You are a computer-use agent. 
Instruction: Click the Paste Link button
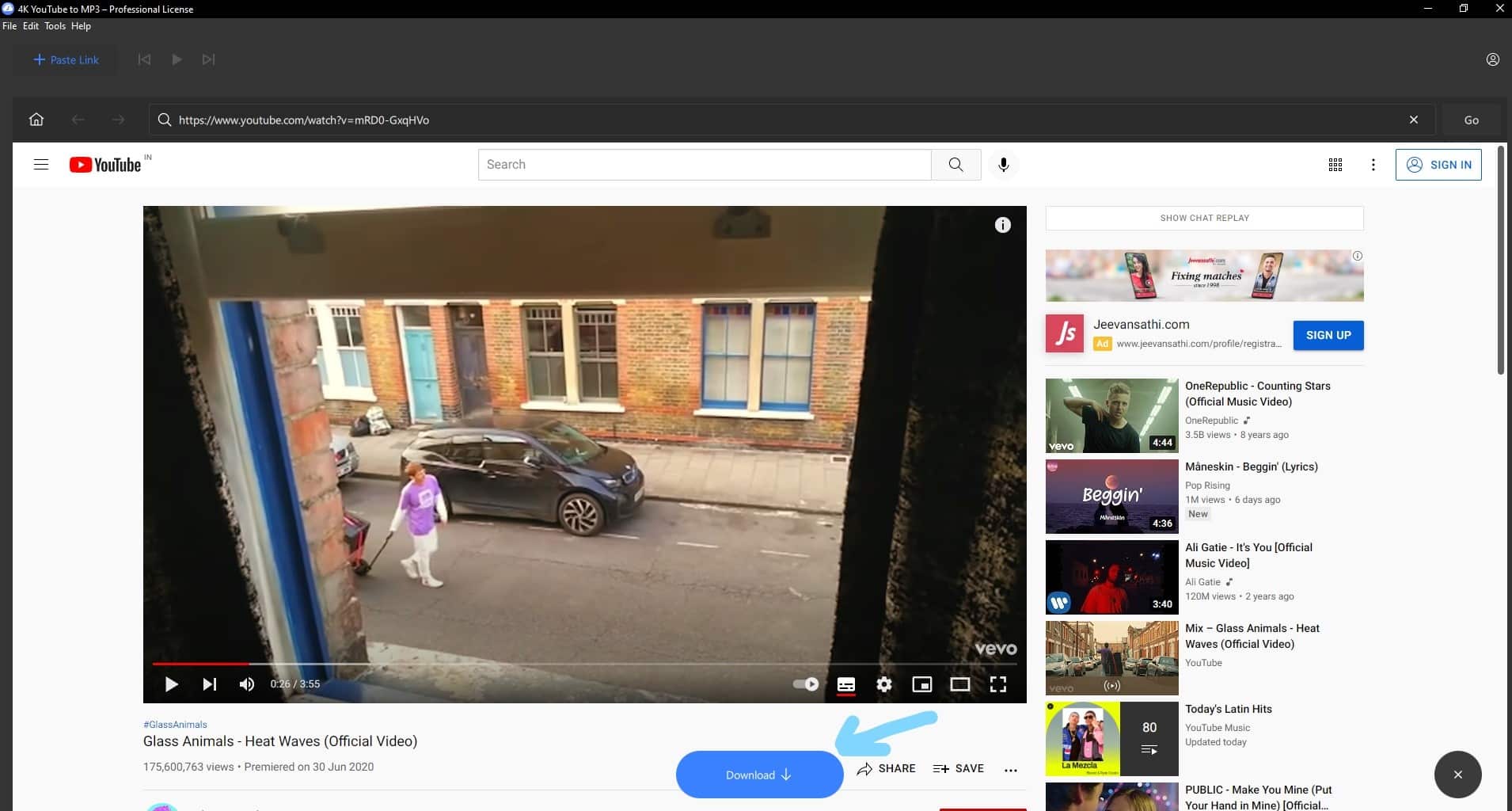(x=66, y=59)
